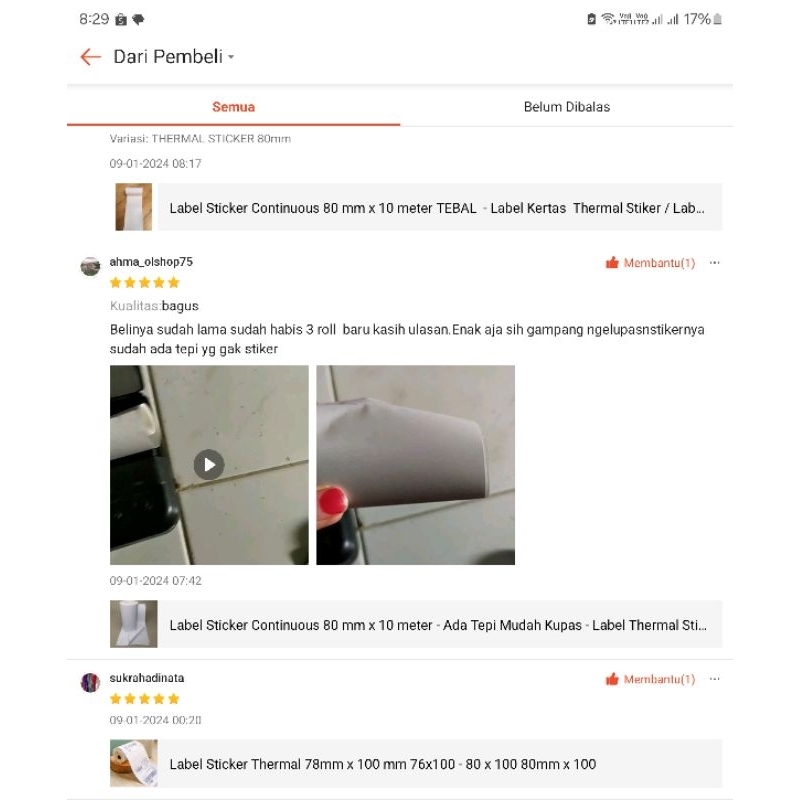Tap the ahma_olshop75 username
Viewport: 800px width, 800px height.
point(151,262)
